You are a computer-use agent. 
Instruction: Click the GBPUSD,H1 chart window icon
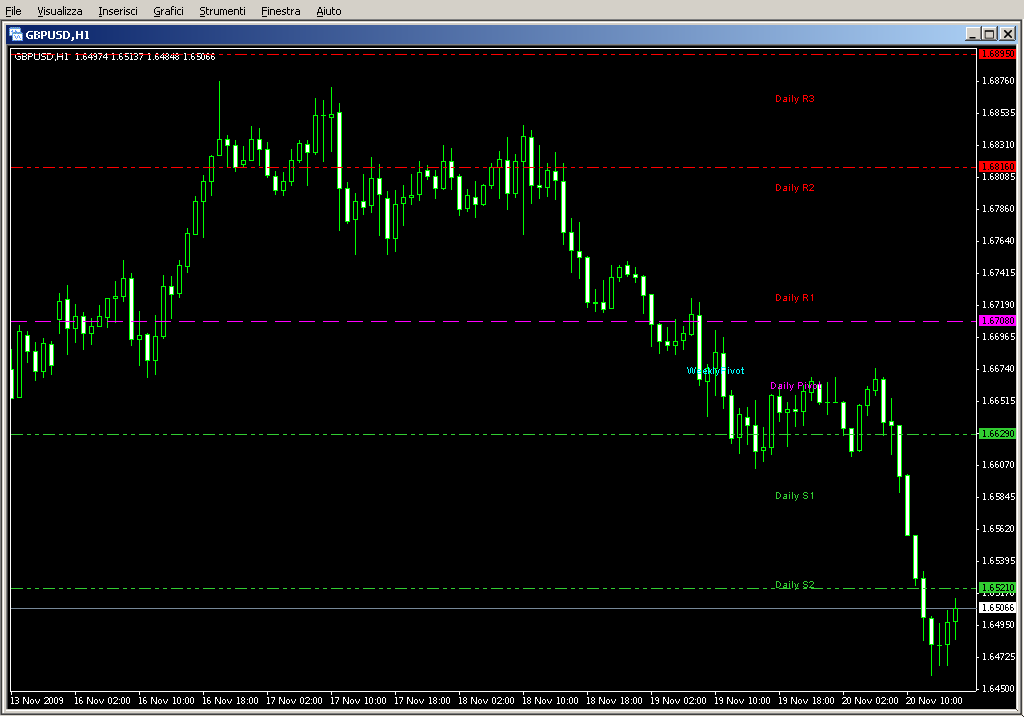tap(16, 35)
